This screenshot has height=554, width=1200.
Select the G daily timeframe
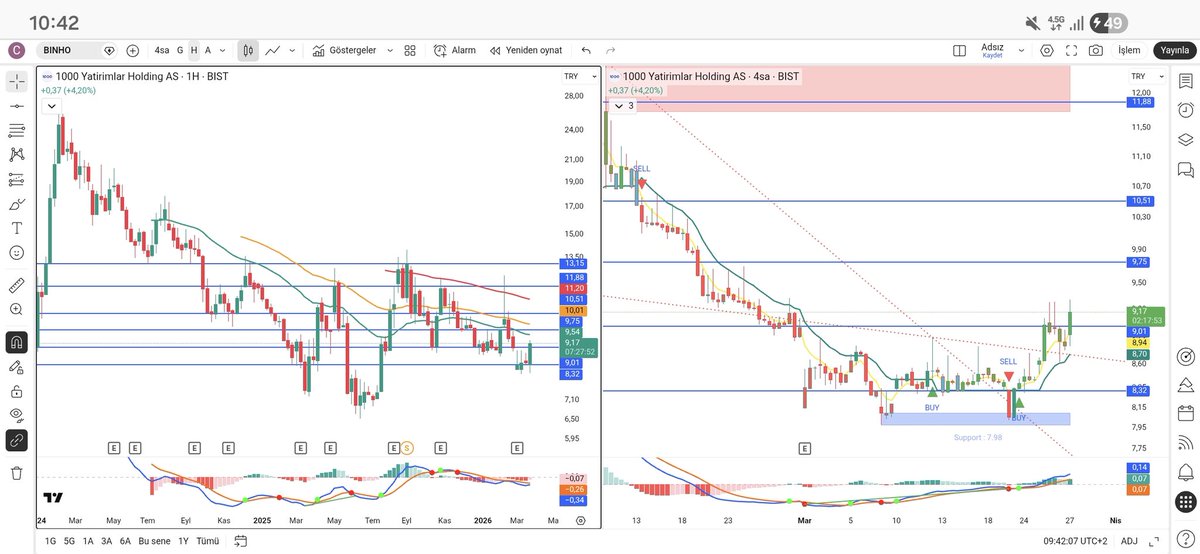(x=180, y=50)
